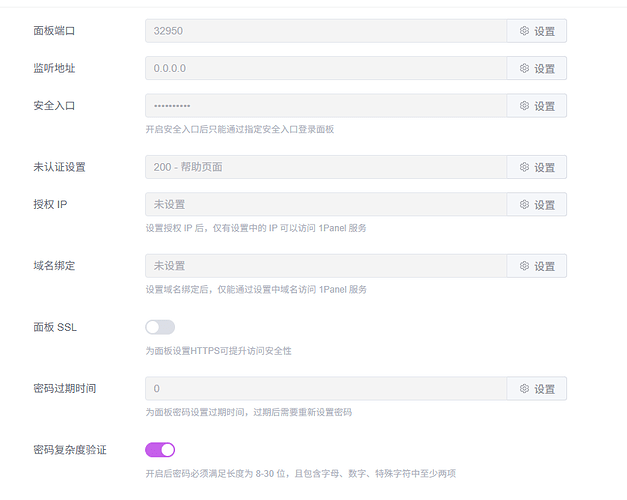Image resolution: width=627 pixels, height=500 pixels.
Task: Click the 授权 IP label
Action: click(50, 204)
